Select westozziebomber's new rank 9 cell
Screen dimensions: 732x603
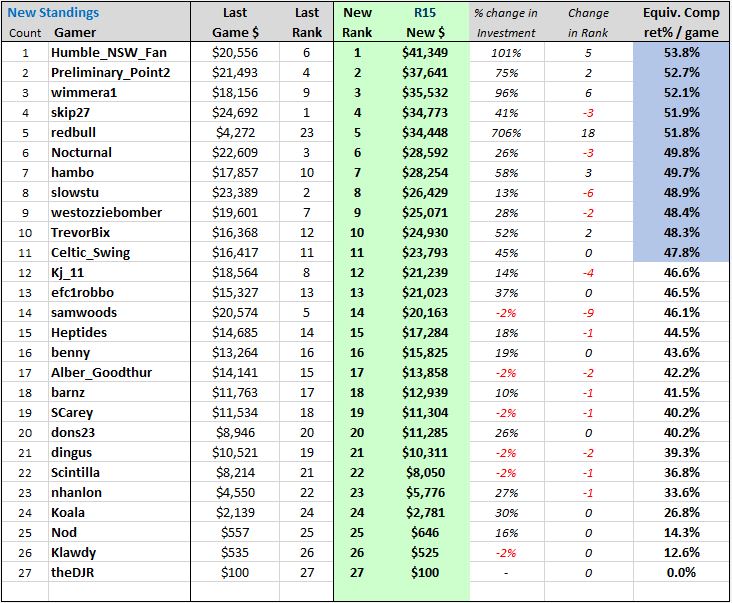pyautogui.click(x=357, y=213)
